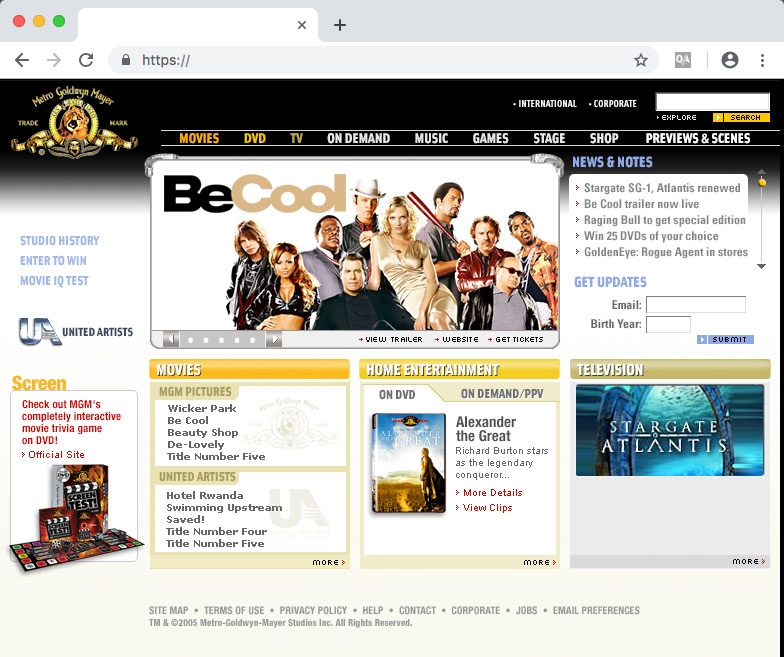Submit the Get Updates form
The width and height of the screenshot is (784, 657).
(725, 340)
